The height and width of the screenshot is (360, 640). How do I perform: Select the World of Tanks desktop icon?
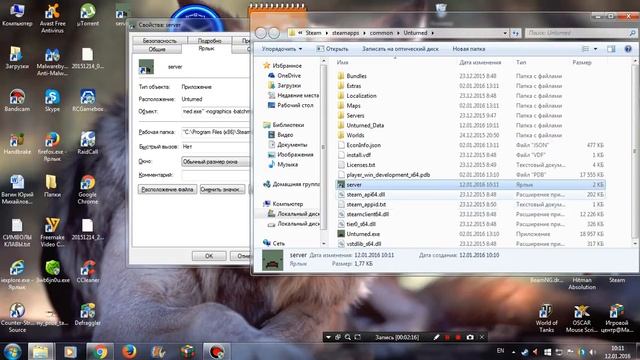click(x=546, y=318)
